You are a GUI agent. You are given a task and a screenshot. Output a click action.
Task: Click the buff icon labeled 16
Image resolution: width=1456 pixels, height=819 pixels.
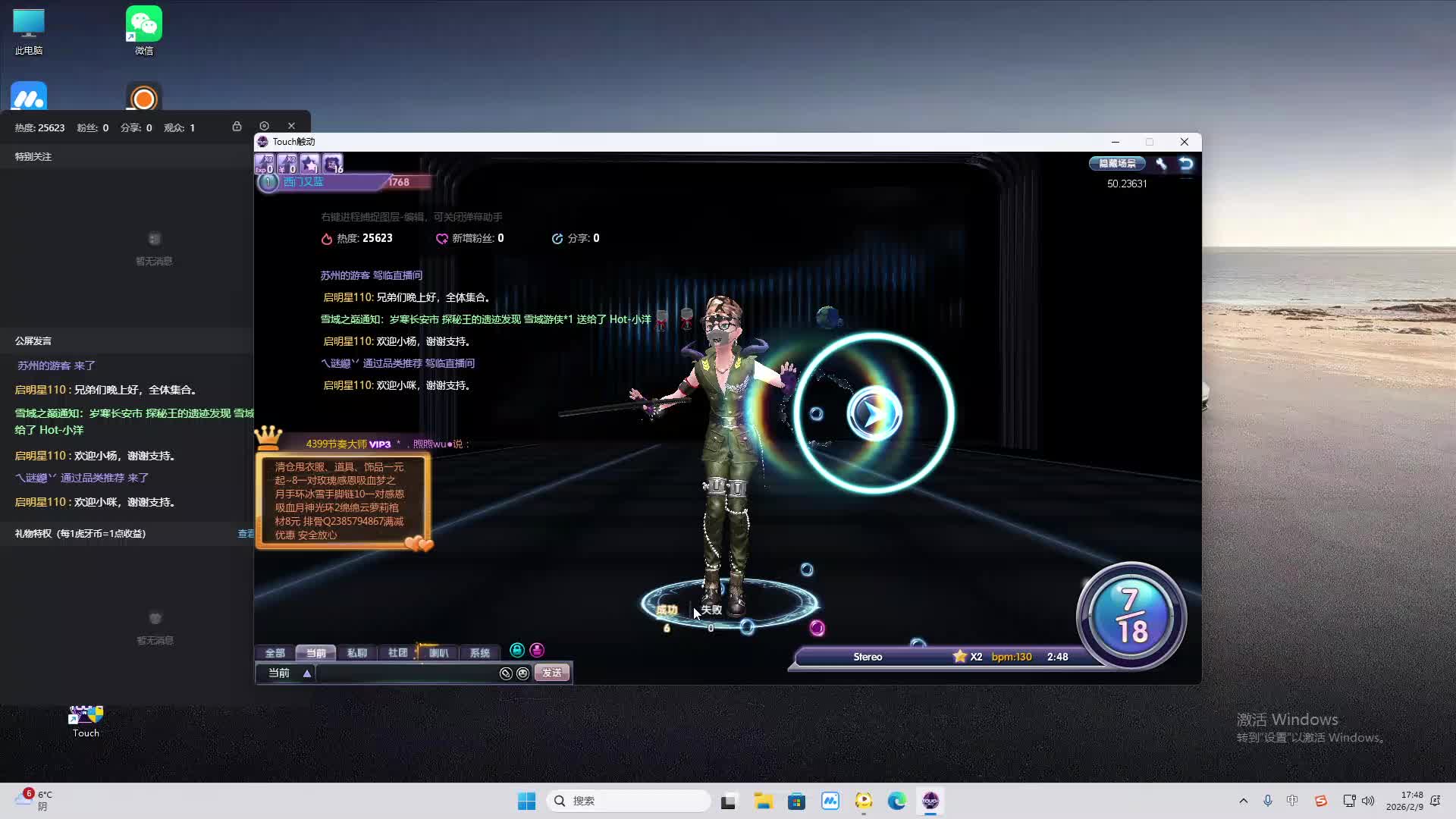332,163
